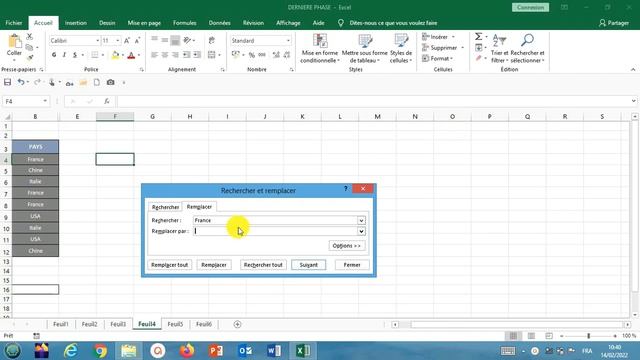Image resolution: width=640 pixels, height=360 pixels.
Task: Toggle italic formatting I button
Action: tap(64, 55)
